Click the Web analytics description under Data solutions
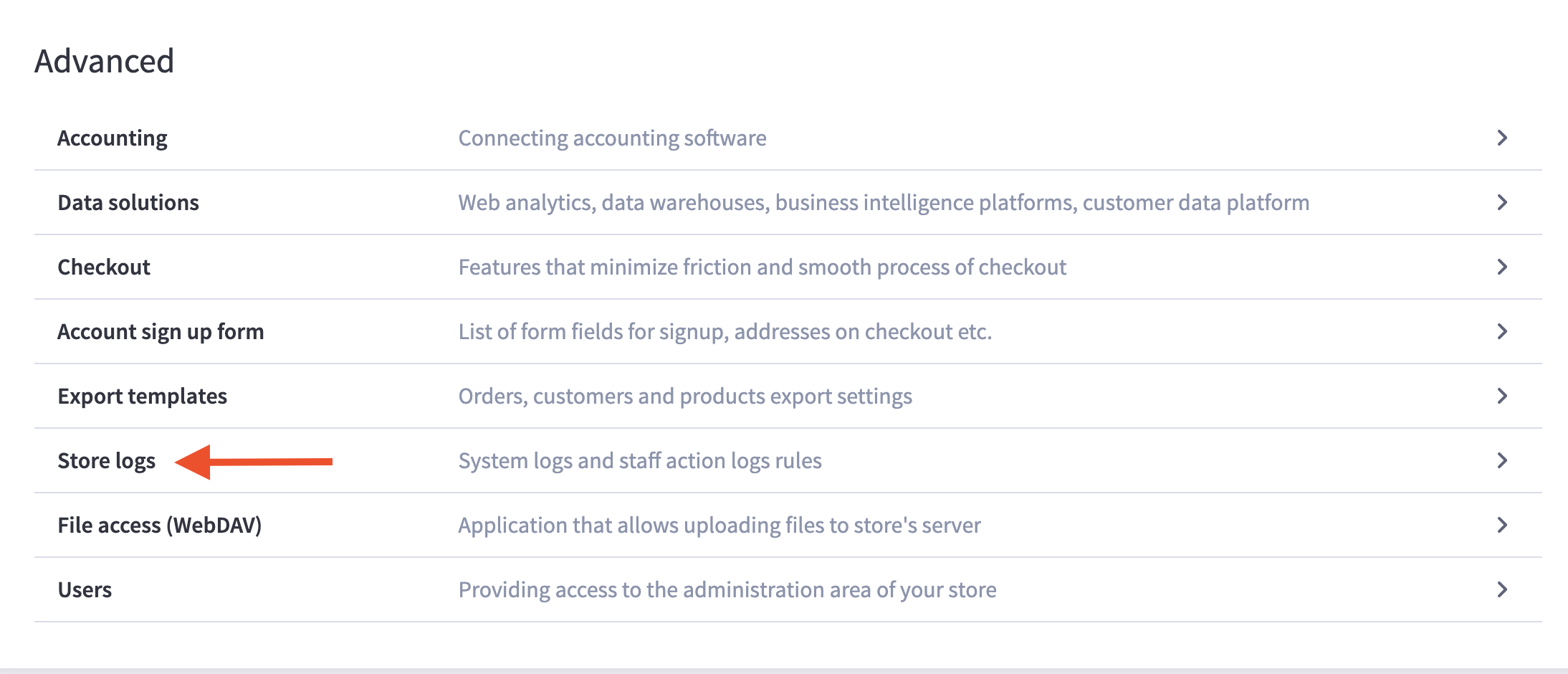 coord(883,202)
